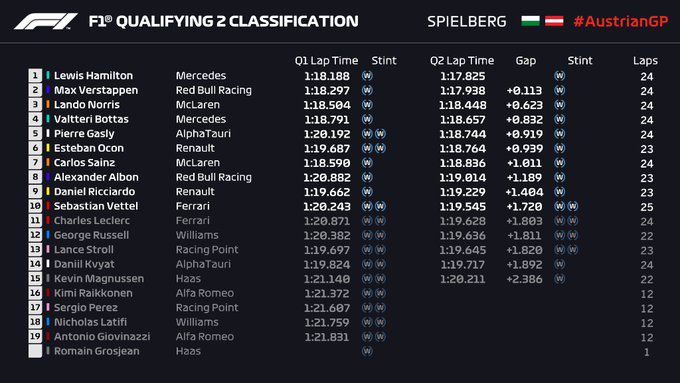The image size is (680, 383).
Task: Click the F1 logo in the header
Action: [x=46, y=21]
